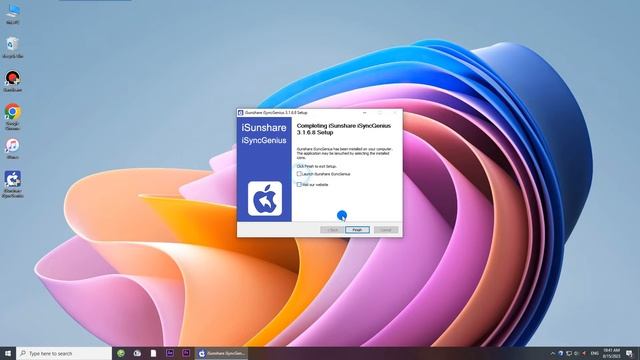The width and height of the screenshot is (640, 360).
Task: Show hidden system tray icons
Action: [x=553, y=353]
